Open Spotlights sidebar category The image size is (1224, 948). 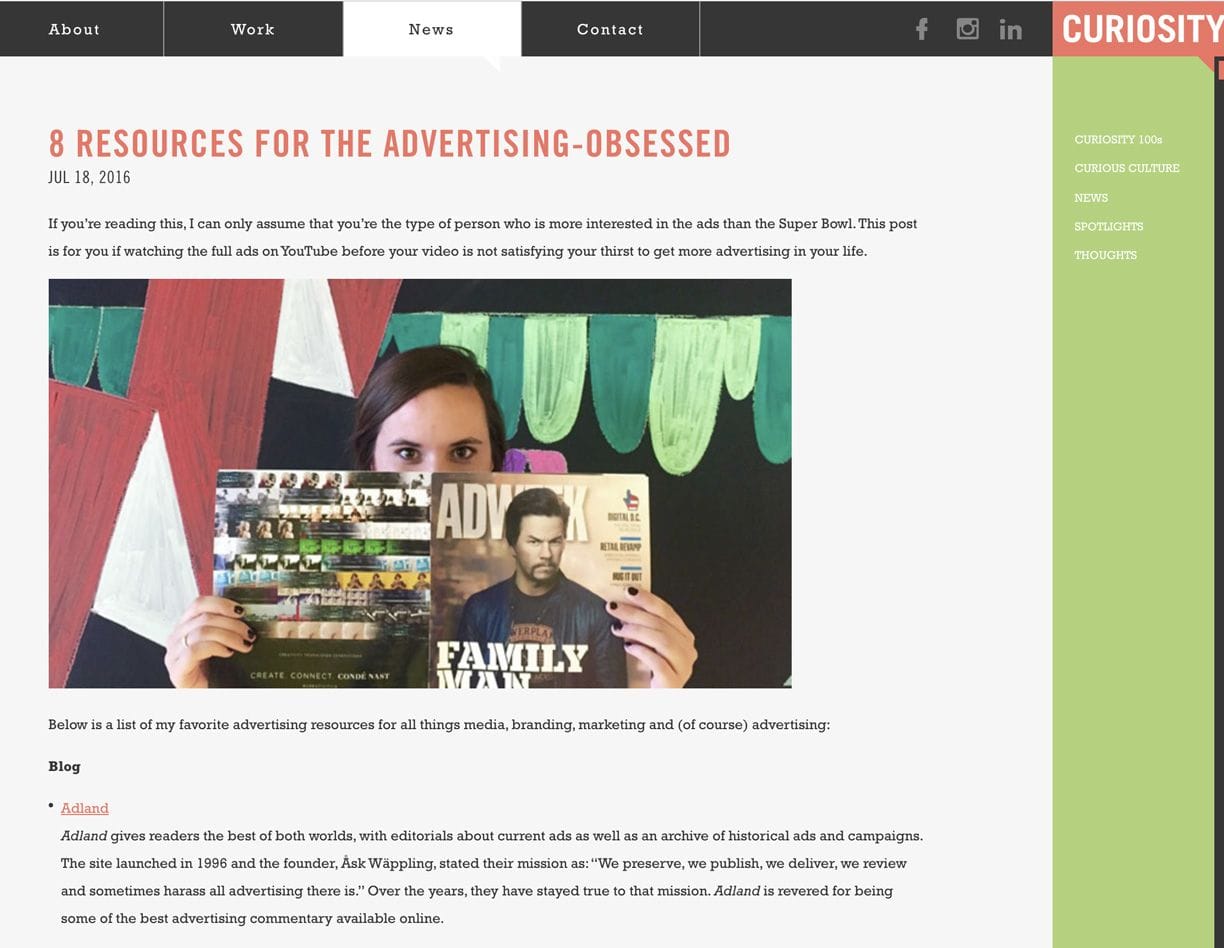(1109, 226)
